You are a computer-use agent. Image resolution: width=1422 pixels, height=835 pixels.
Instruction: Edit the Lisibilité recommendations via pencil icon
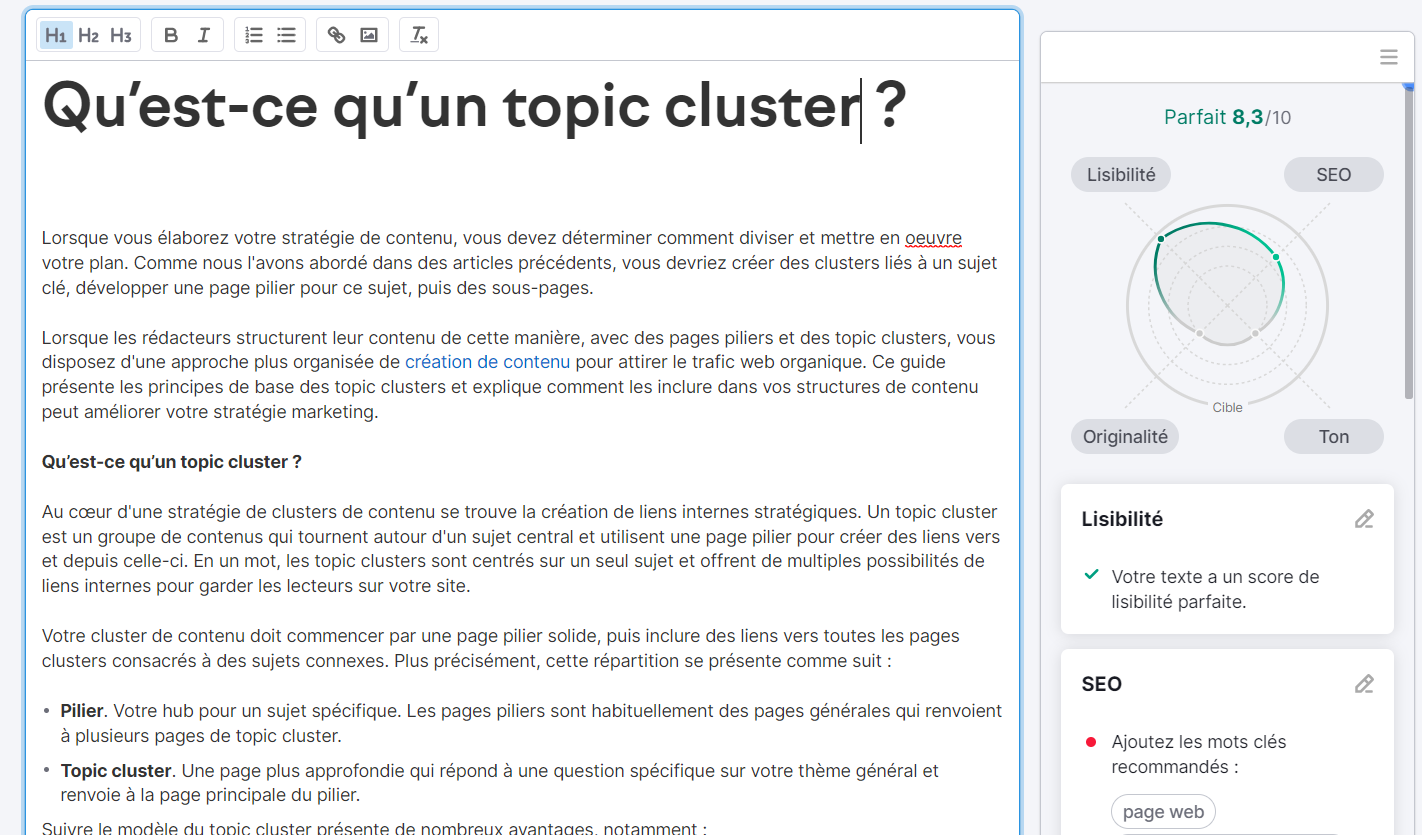(1364, 519)
